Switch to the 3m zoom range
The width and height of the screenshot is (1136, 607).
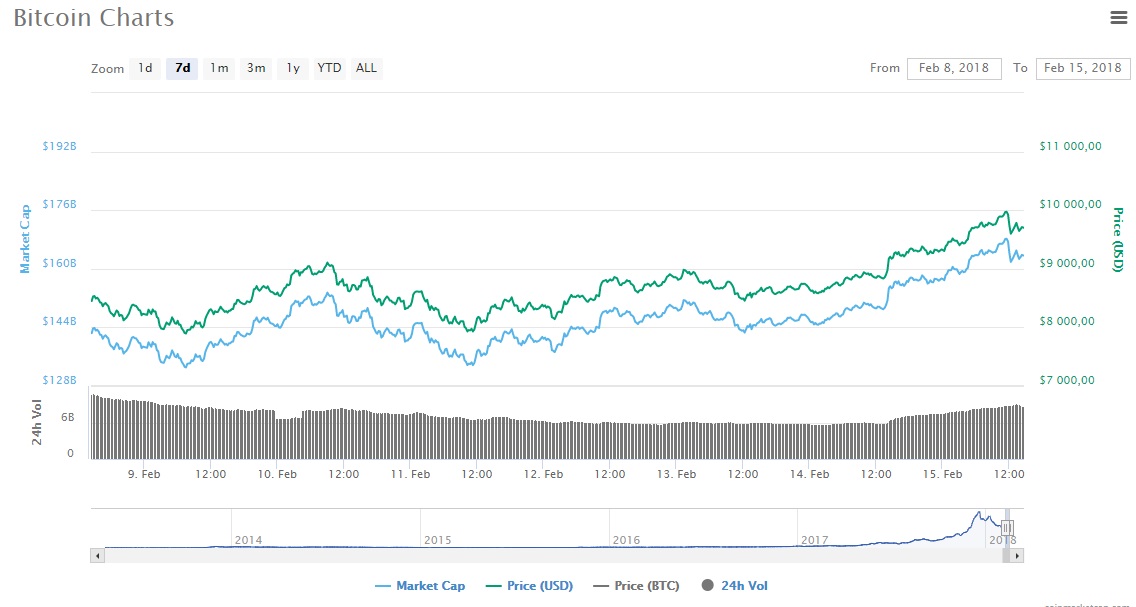tap(256, 68)
